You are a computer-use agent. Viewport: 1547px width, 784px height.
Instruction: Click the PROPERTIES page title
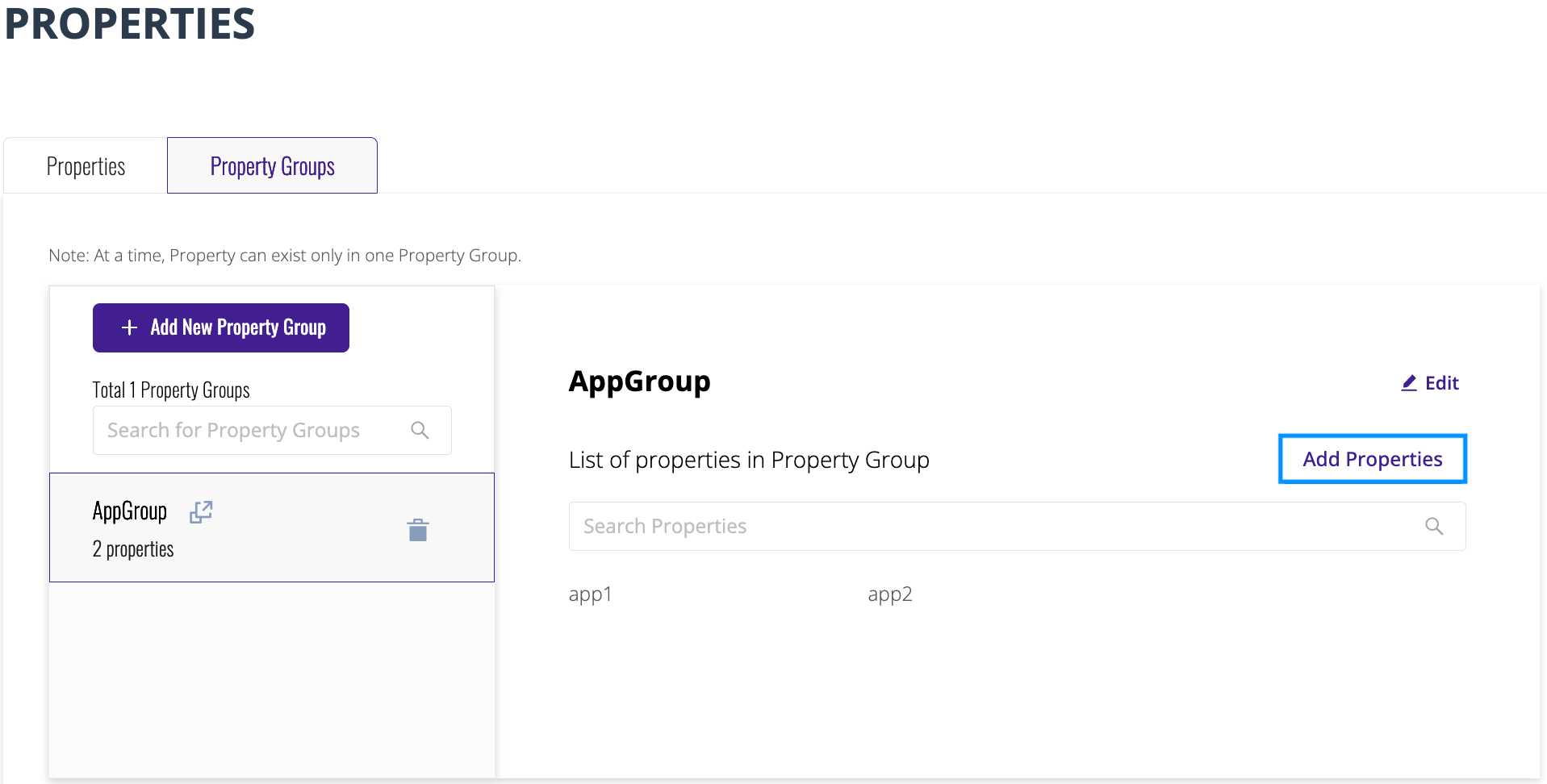tap(130, 23)
